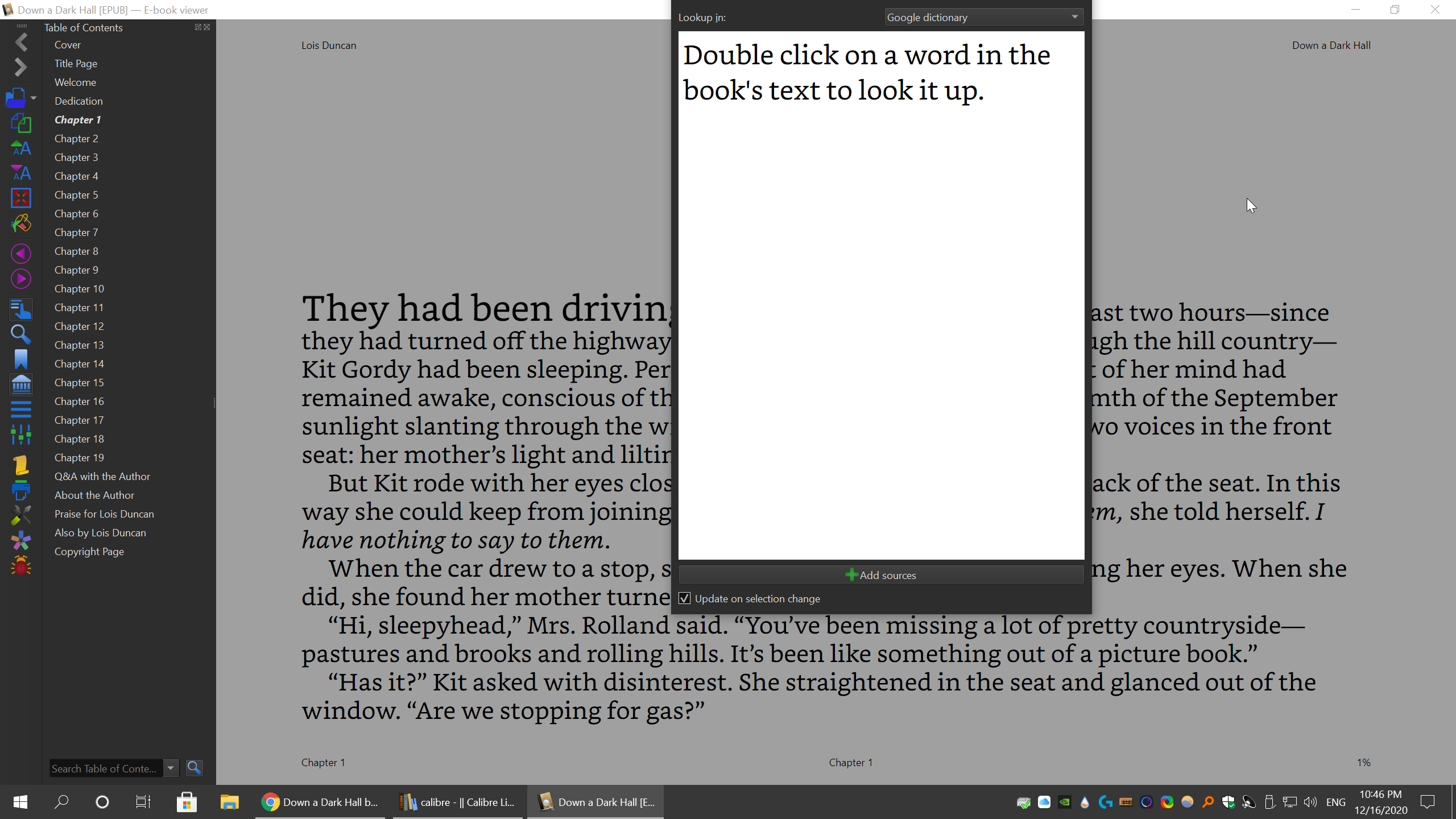Click the Print book icon

click(x=21, y=490)
